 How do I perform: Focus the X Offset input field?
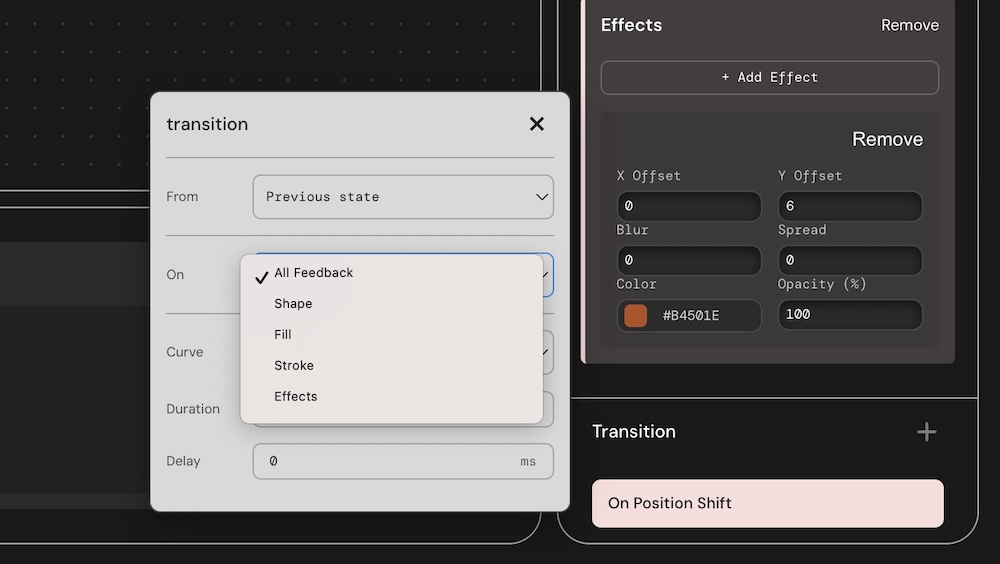[689, 207]
